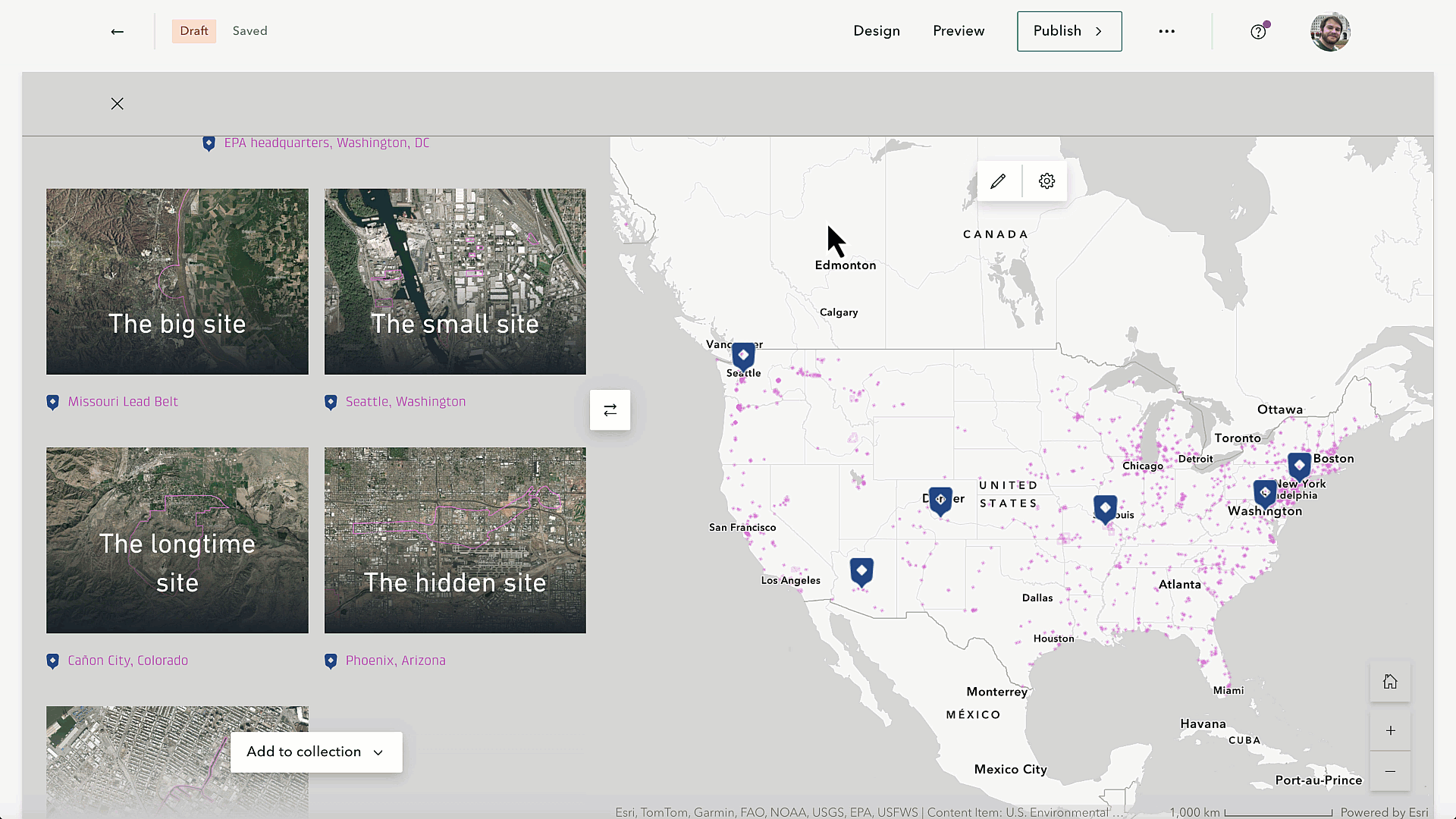Screen dimensions: 1456x819
Task: Switch to the Design view
Action: tap(877, 31)
